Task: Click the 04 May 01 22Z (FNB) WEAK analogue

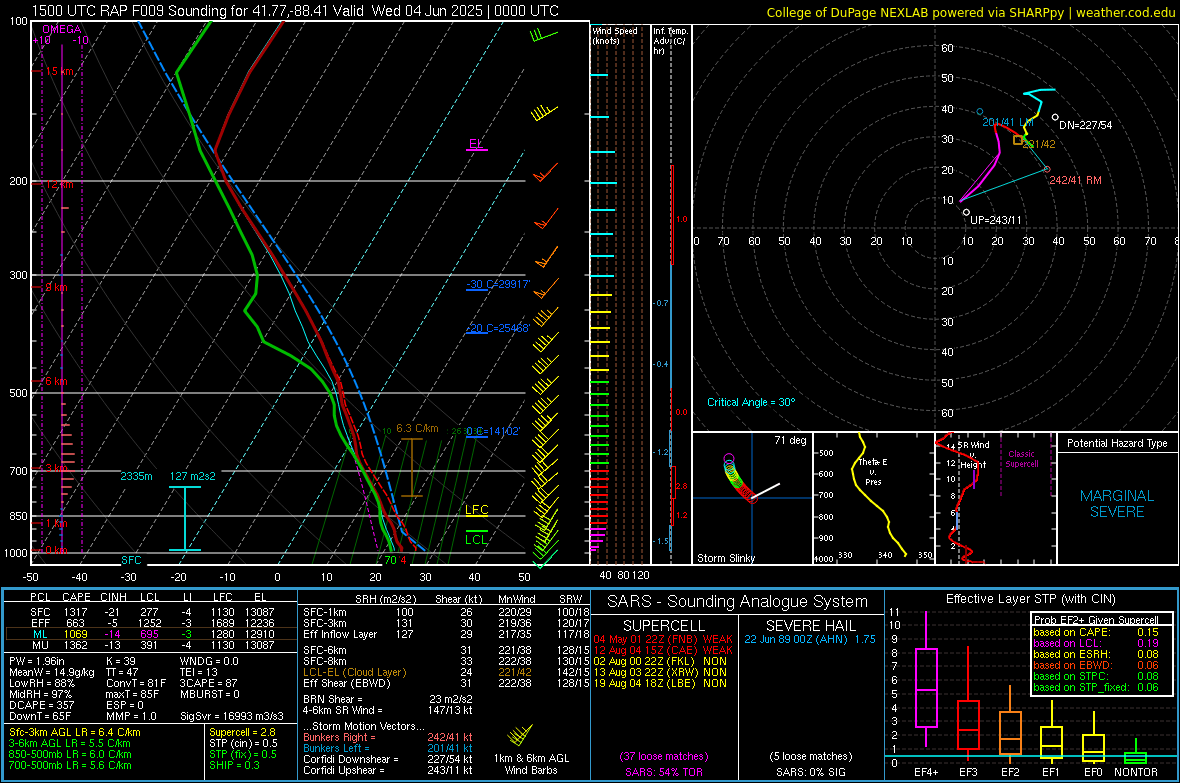Action: [x=663, y=639]
